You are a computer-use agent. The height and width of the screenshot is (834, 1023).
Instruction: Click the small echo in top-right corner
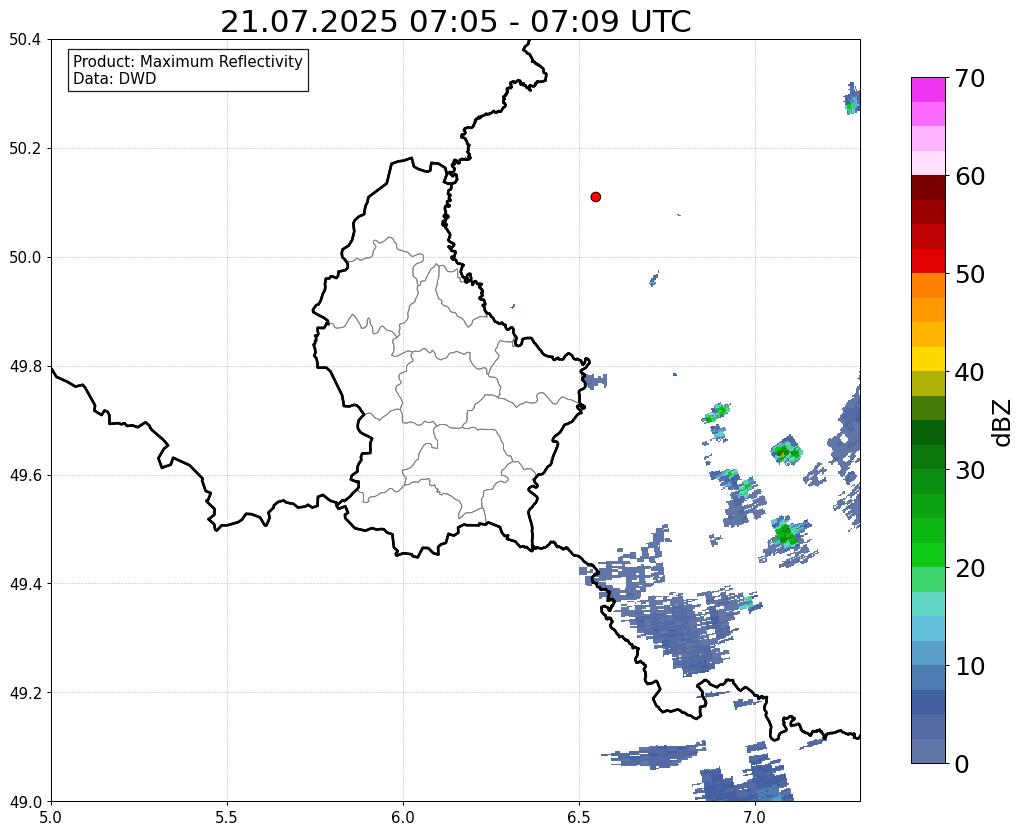click(852, 99)
